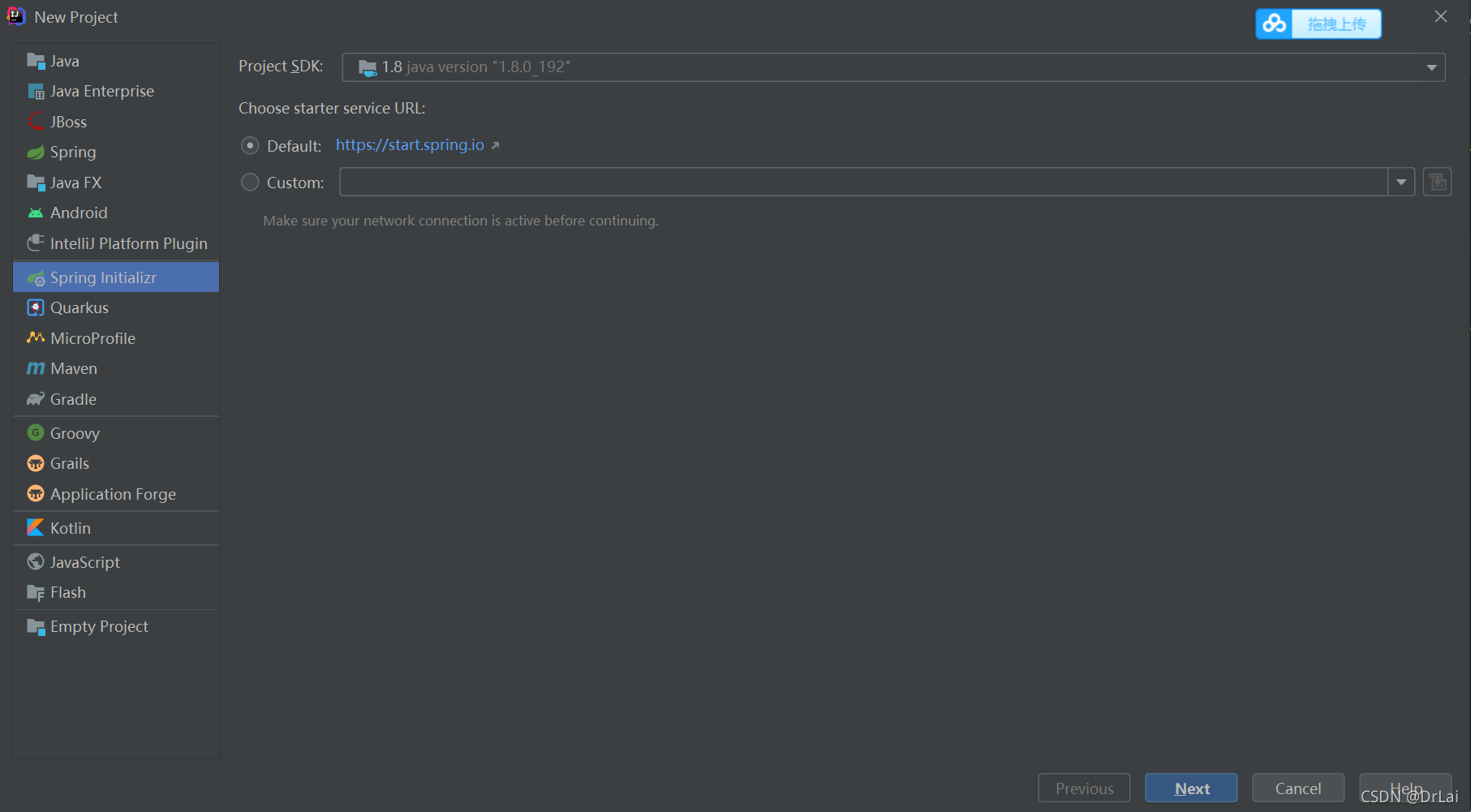Select the Application Forge icon

tap(36, 494)
